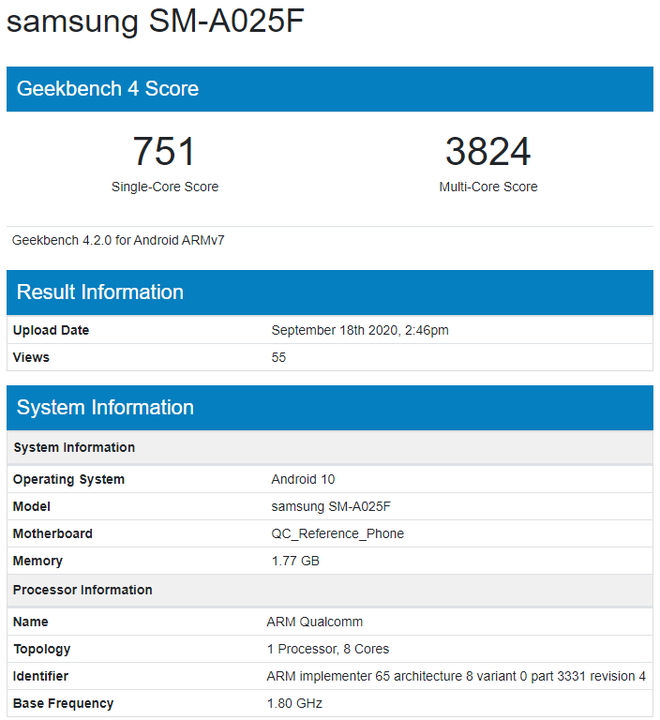
Task: Click the Processor Information subheading
Action: click(x=82, y=590)
